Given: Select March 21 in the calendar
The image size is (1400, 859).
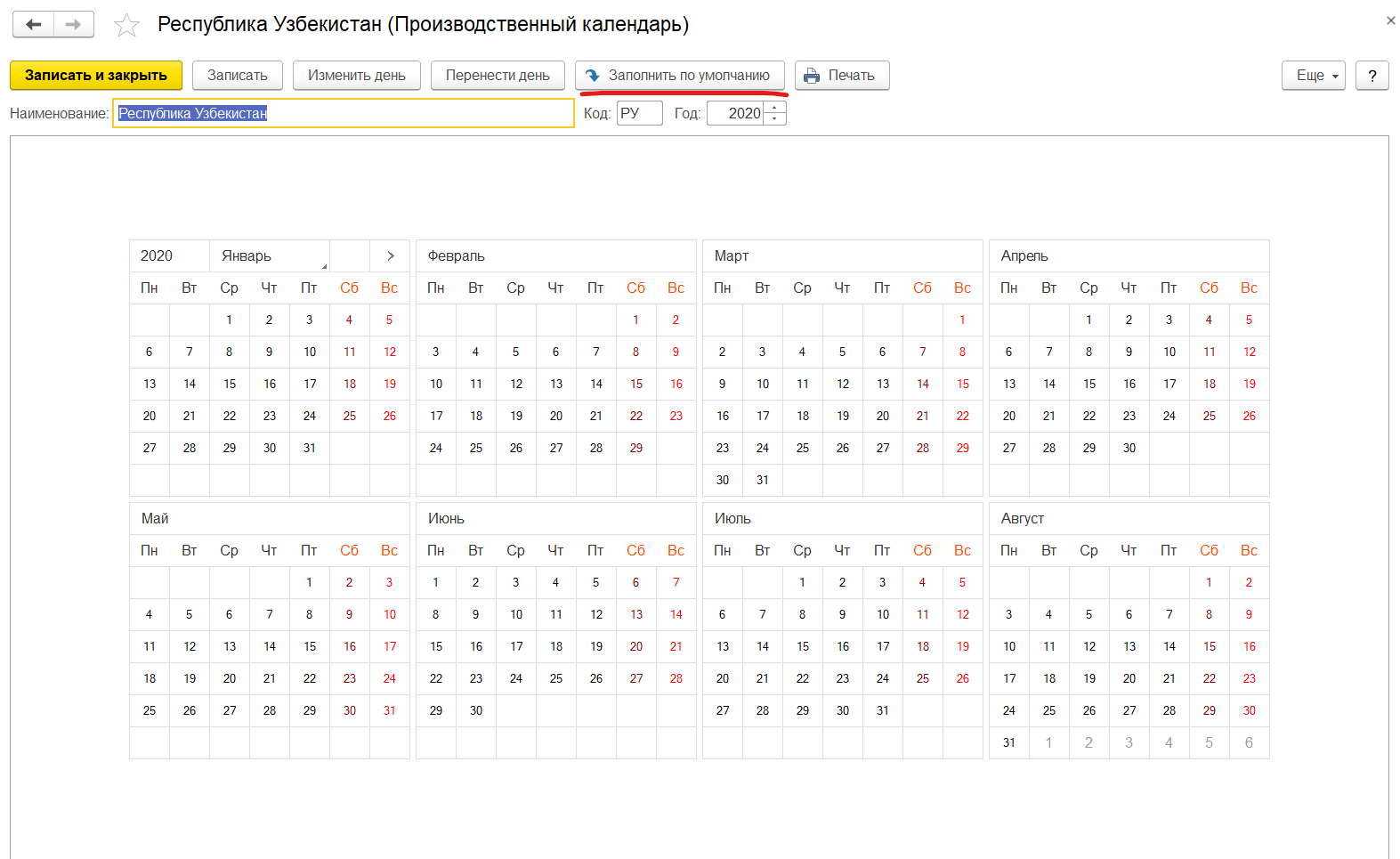Looking at the screenshot, I should point(923,416).
